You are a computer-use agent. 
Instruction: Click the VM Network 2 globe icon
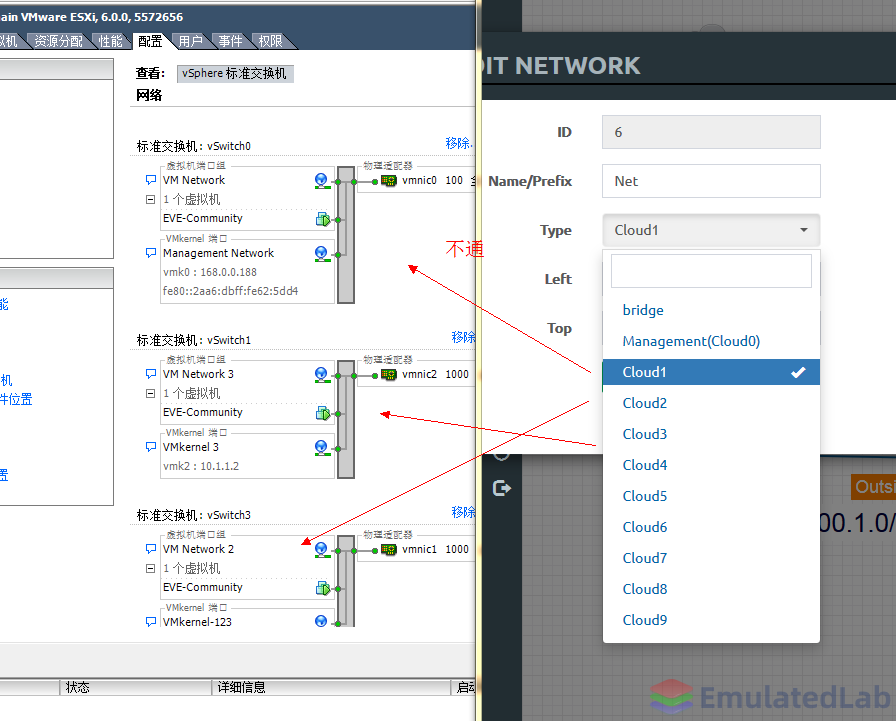pos(322,550)
